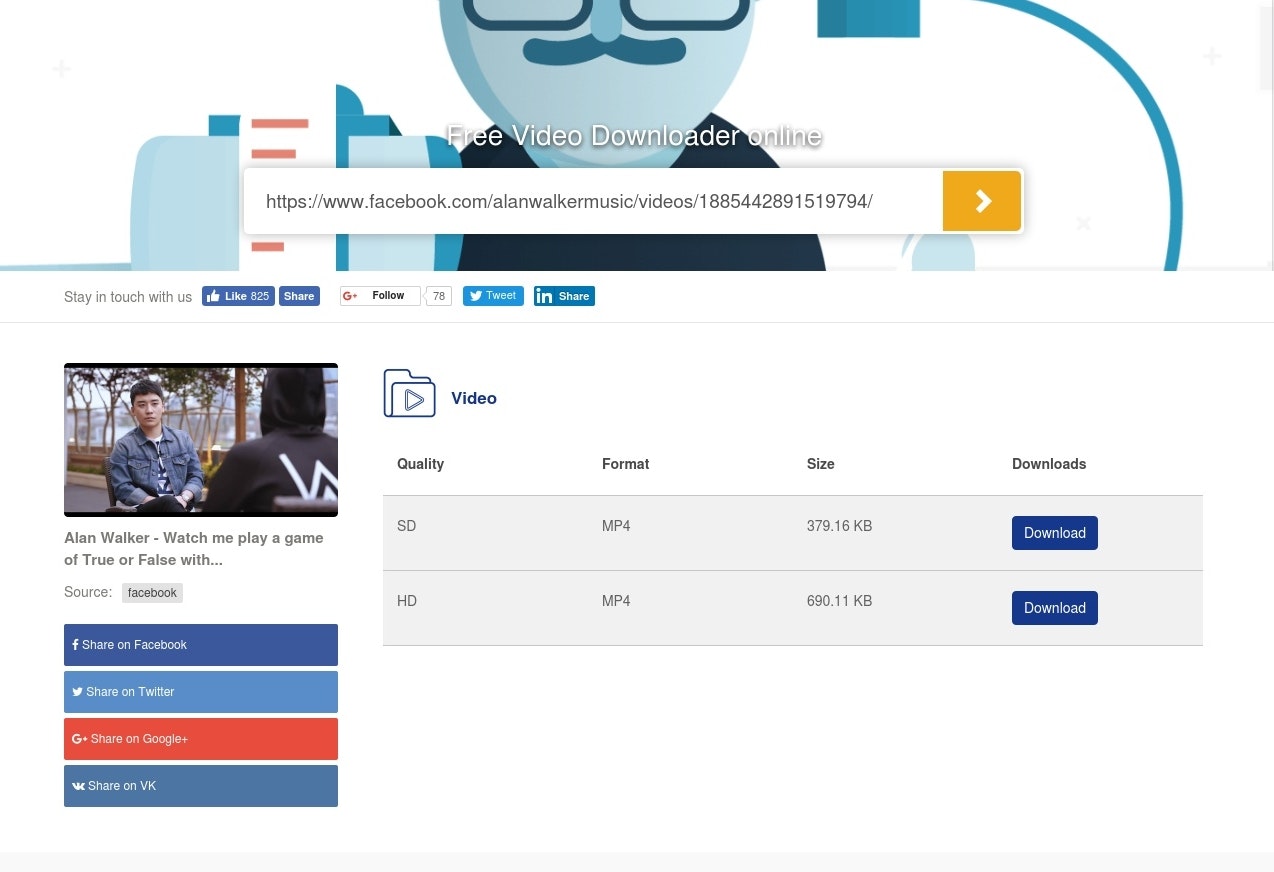The height and width of the screenshot is (872, 1274).
Task: Click the MP4 format in HD row
Action: (x=616, y=601)
